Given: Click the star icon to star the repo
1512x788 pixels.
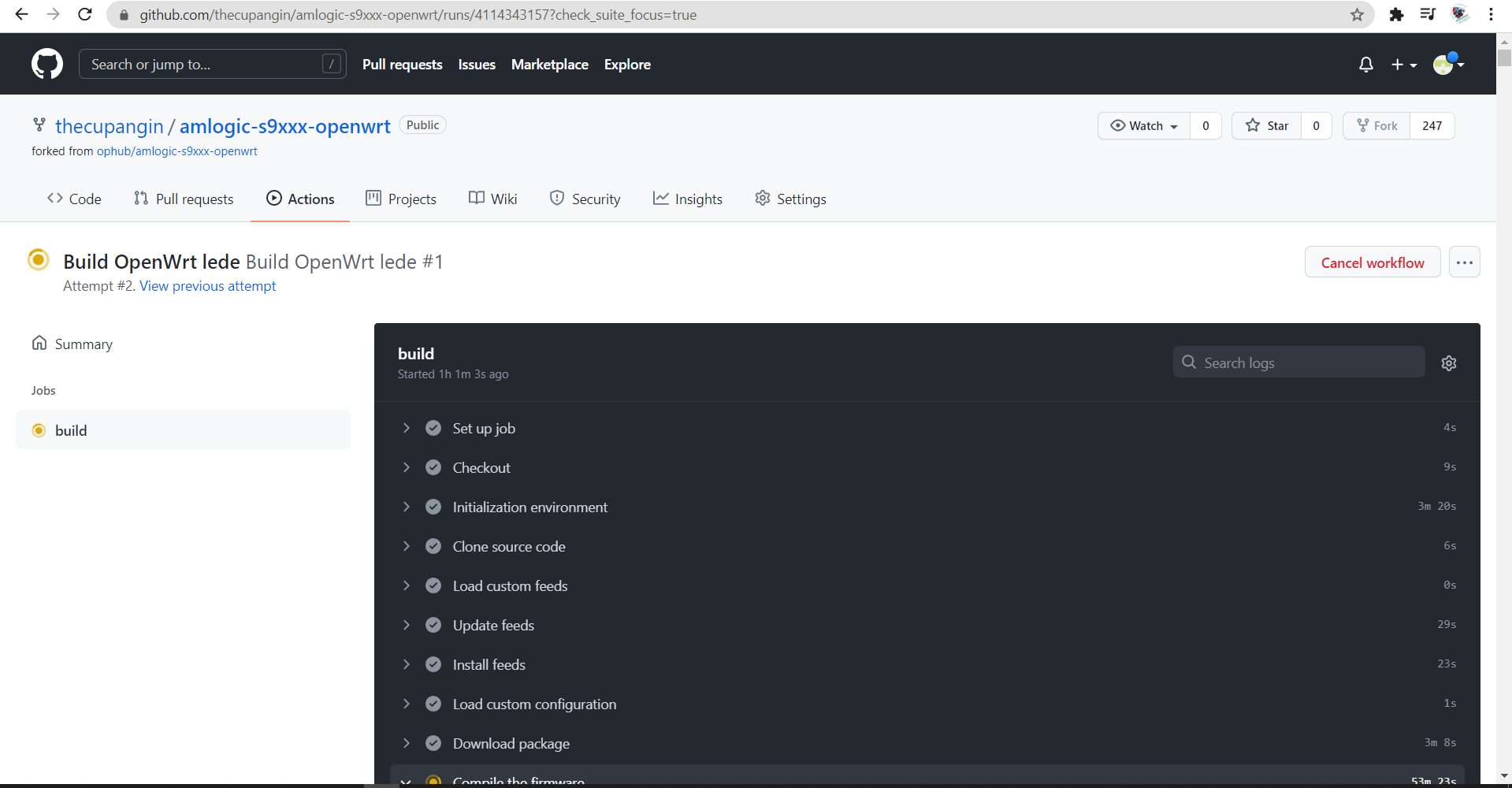Looking at the screenshot, I should point(1254,125).
